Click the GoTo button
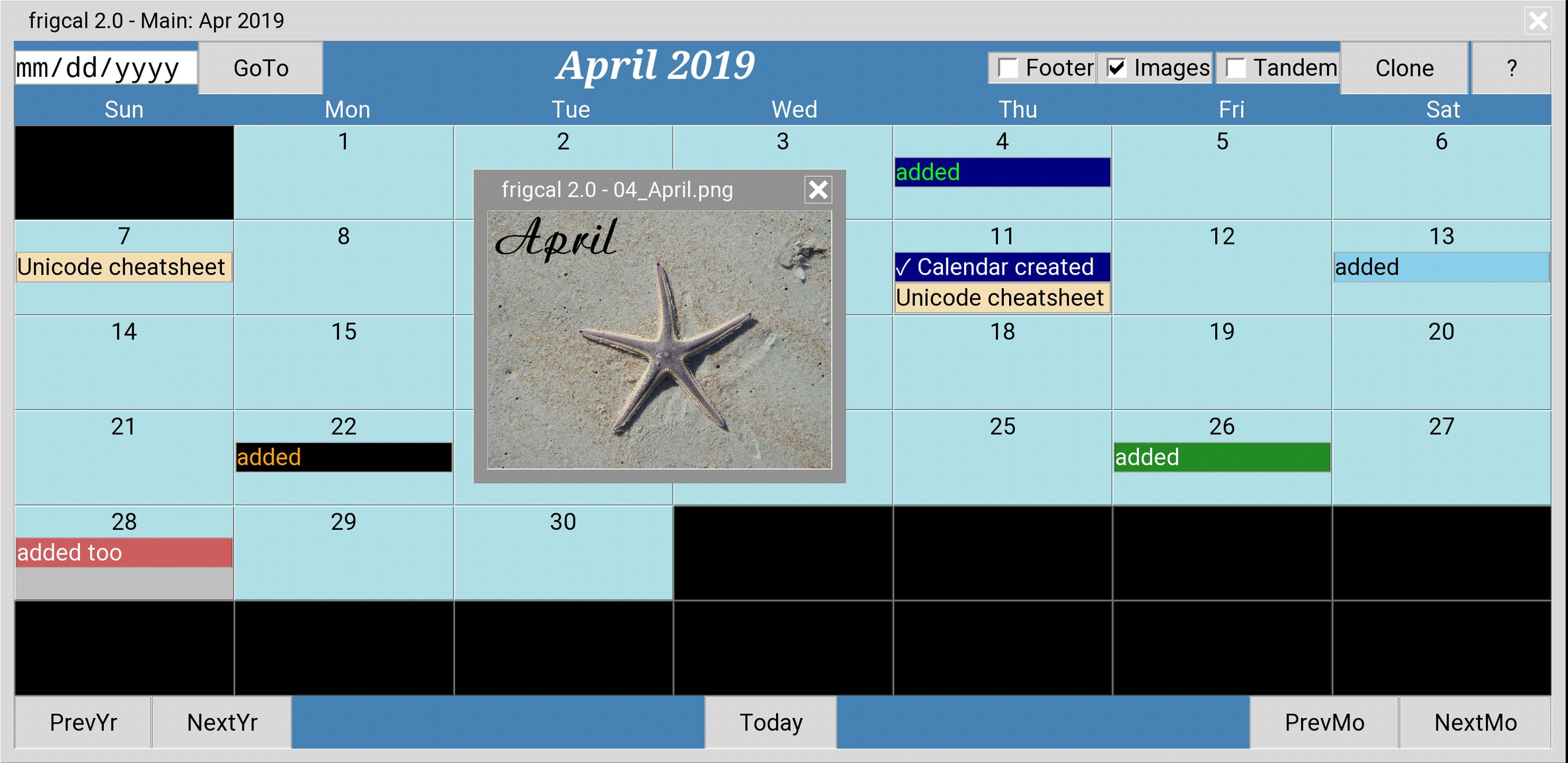This screenshot has height=763, width=1568. click(x=261, y=68)
